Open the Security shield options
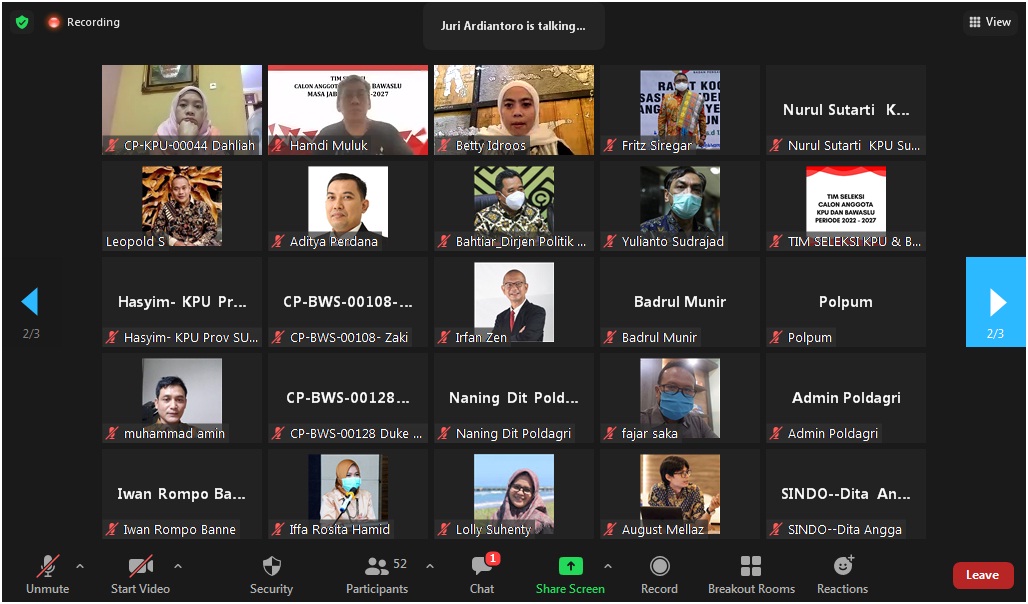The width and height of the screenshot is (1028, 604). (x=271, y=575)
